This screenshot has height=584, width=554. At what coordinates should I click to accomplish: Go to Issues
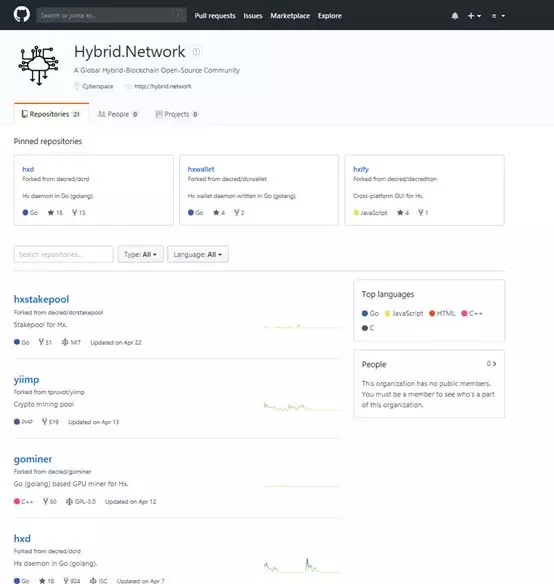tap(253, 16)
